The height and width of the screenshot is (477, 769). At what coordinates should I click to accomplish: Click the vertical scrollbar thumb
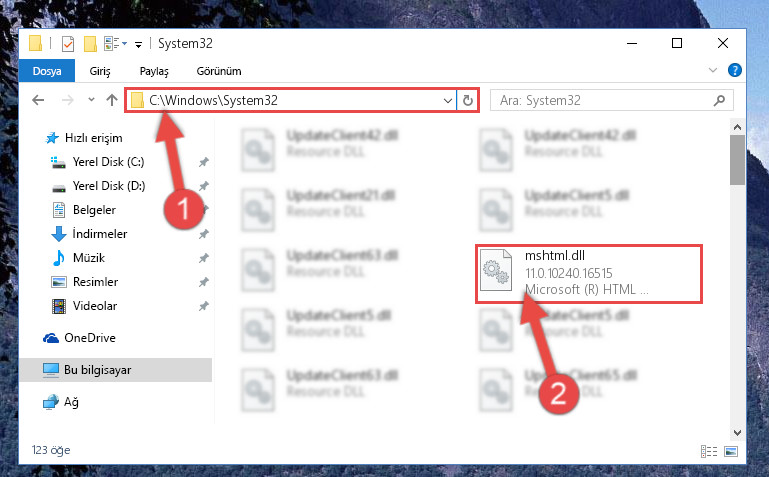(x=737, y=160)
